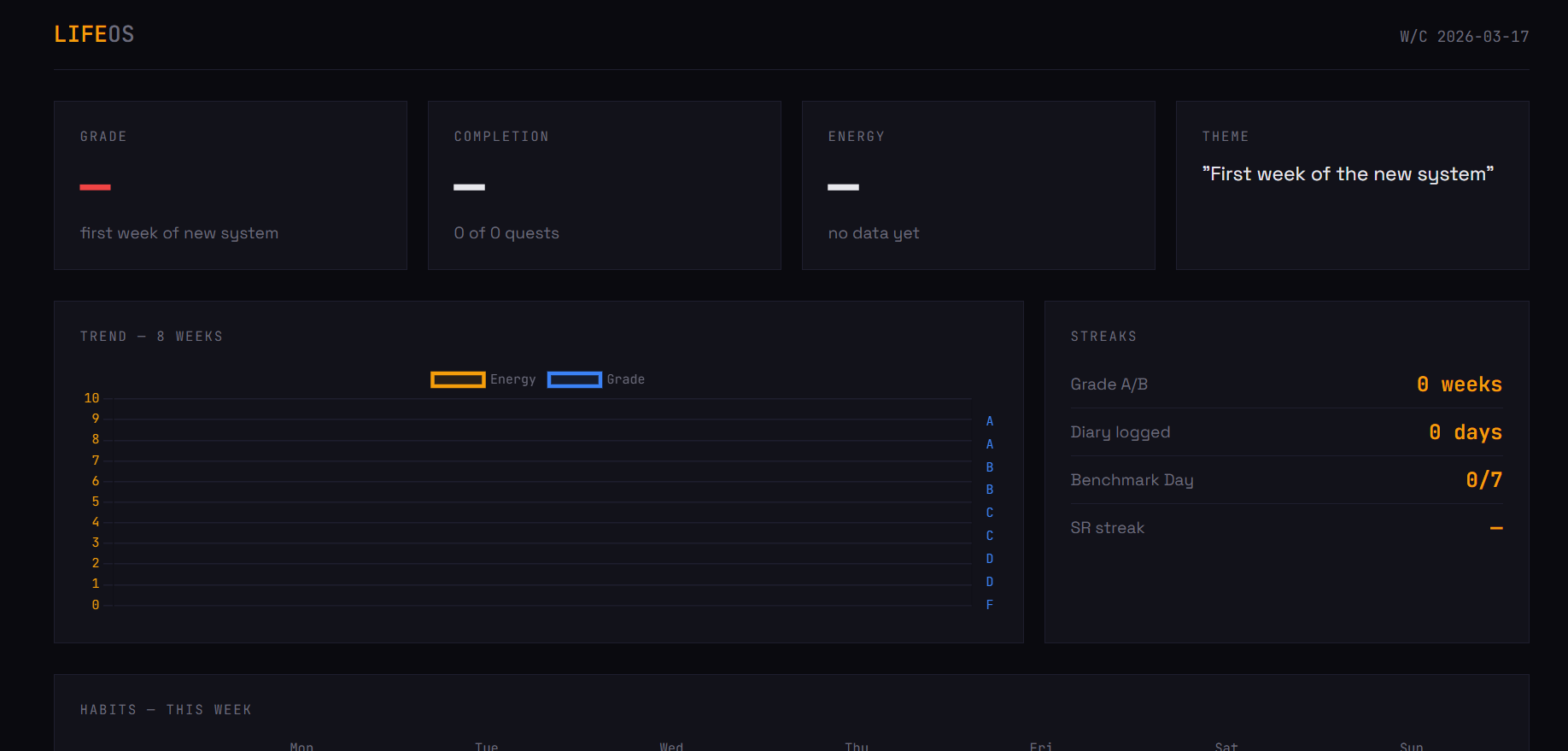Click the orange dash beside SR streak

1496,528
